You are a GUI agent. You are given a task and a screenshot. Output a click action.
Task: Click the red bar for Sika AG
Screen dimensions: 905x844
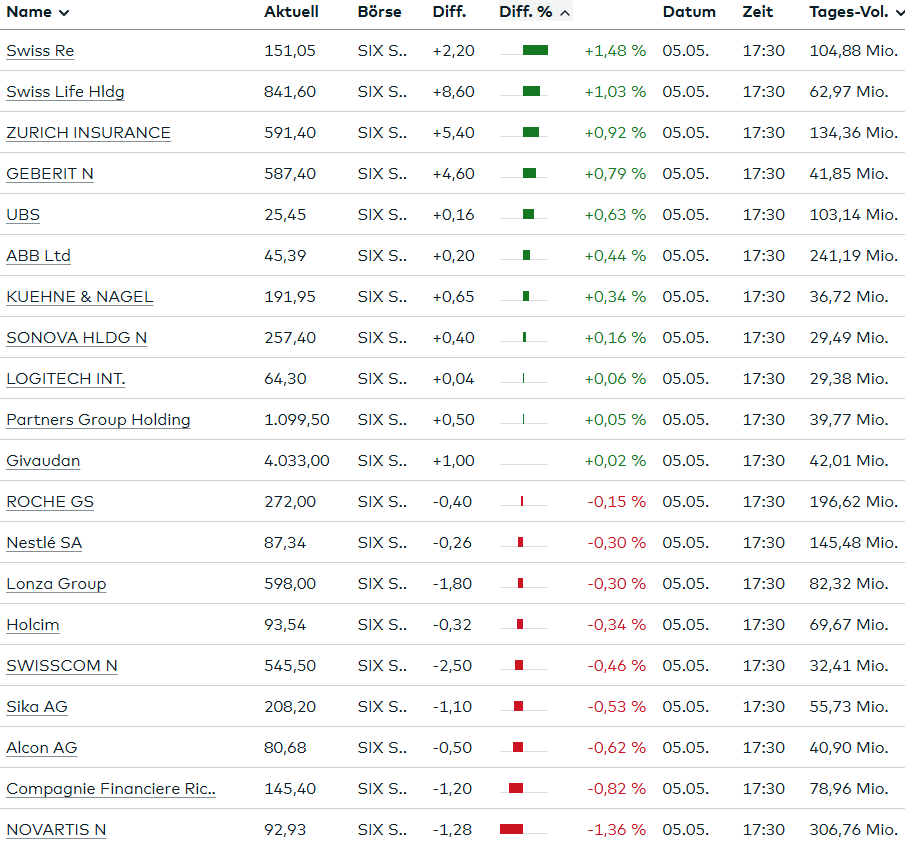[x=518, y=706]
